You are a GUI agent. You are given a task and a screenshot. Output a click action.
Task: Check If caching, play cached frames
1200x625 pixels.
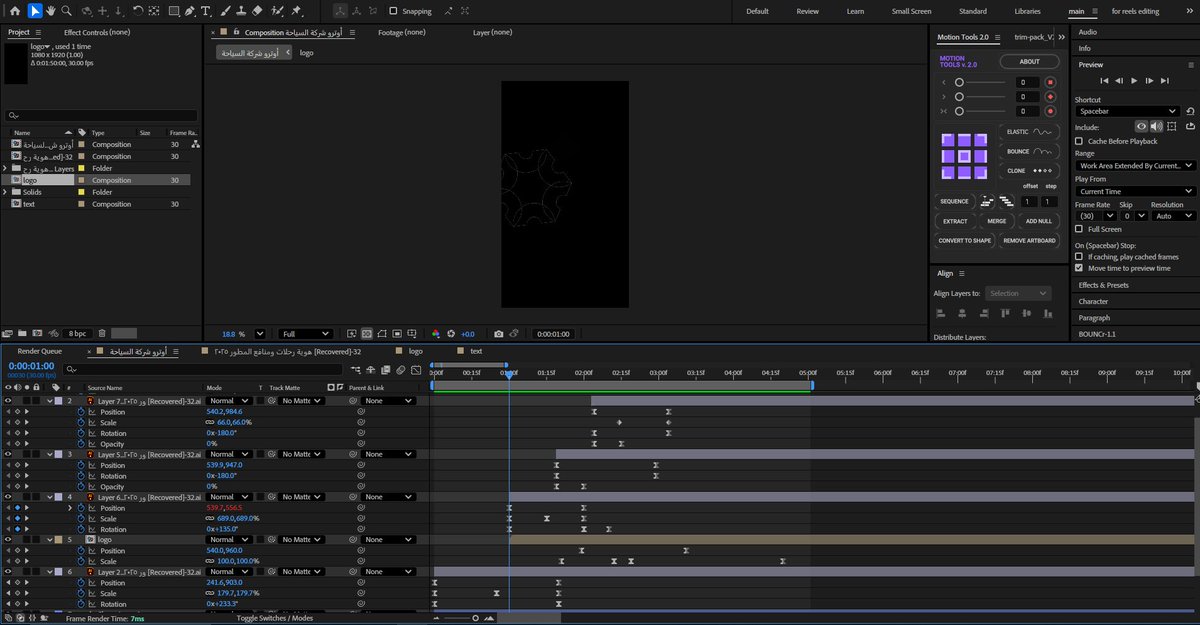tap(1079, 257)
